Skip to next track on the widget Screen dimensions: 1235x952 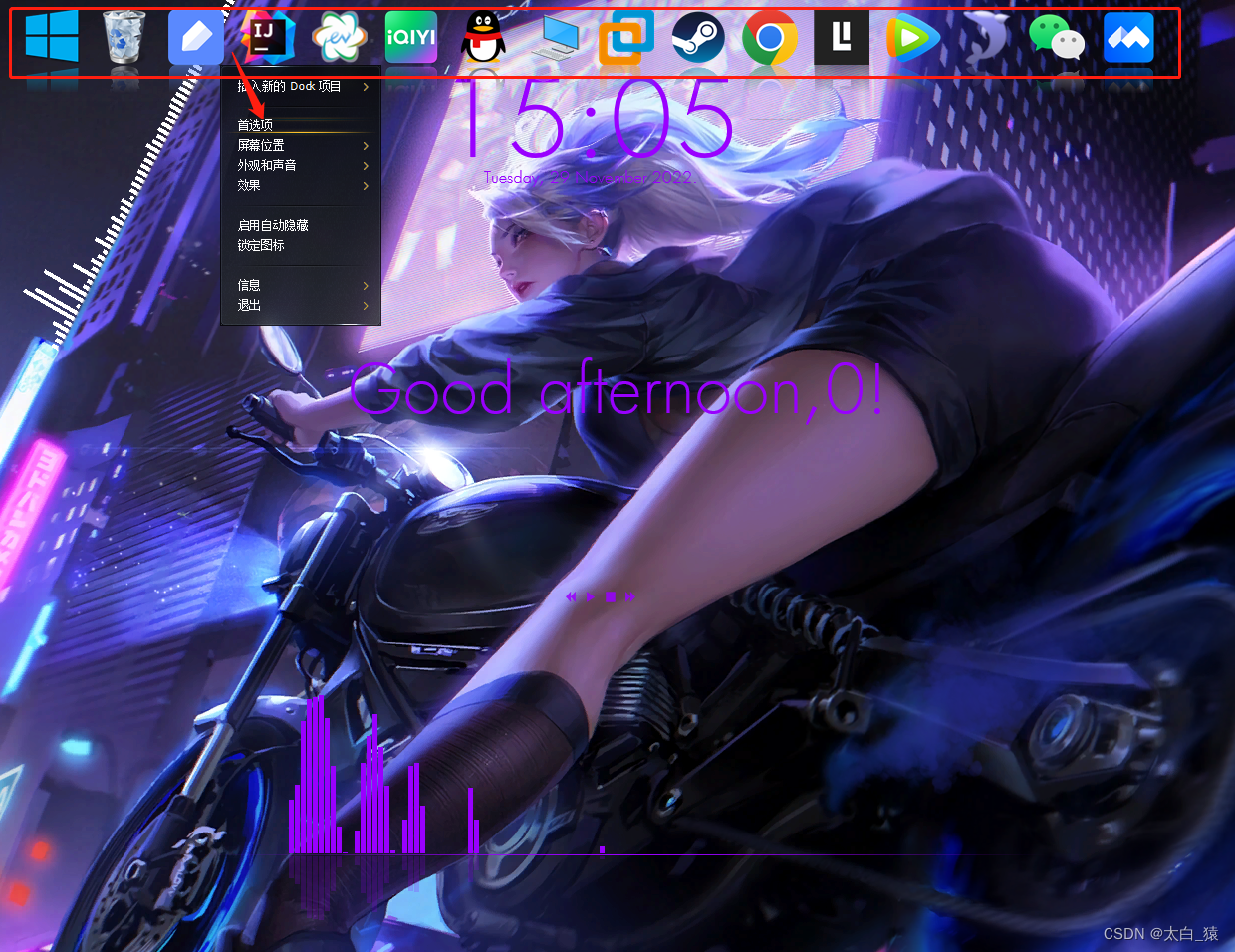629,596
